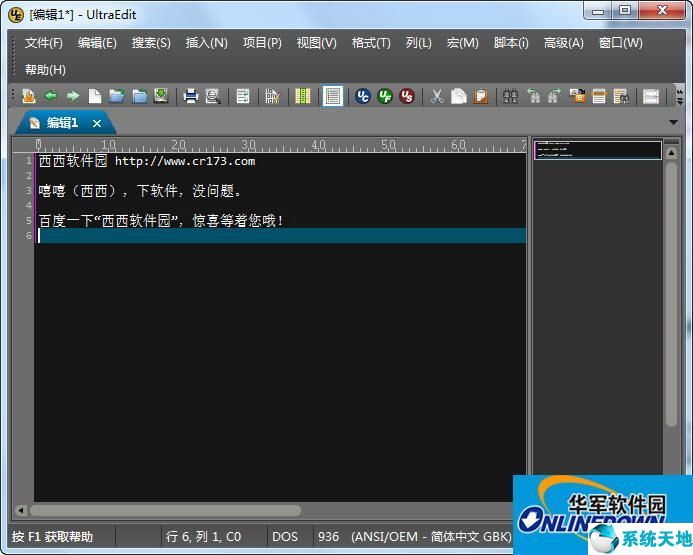Go back with the green left arrow
The height and width of the screenshot is (555, 693).
[51, 95]
